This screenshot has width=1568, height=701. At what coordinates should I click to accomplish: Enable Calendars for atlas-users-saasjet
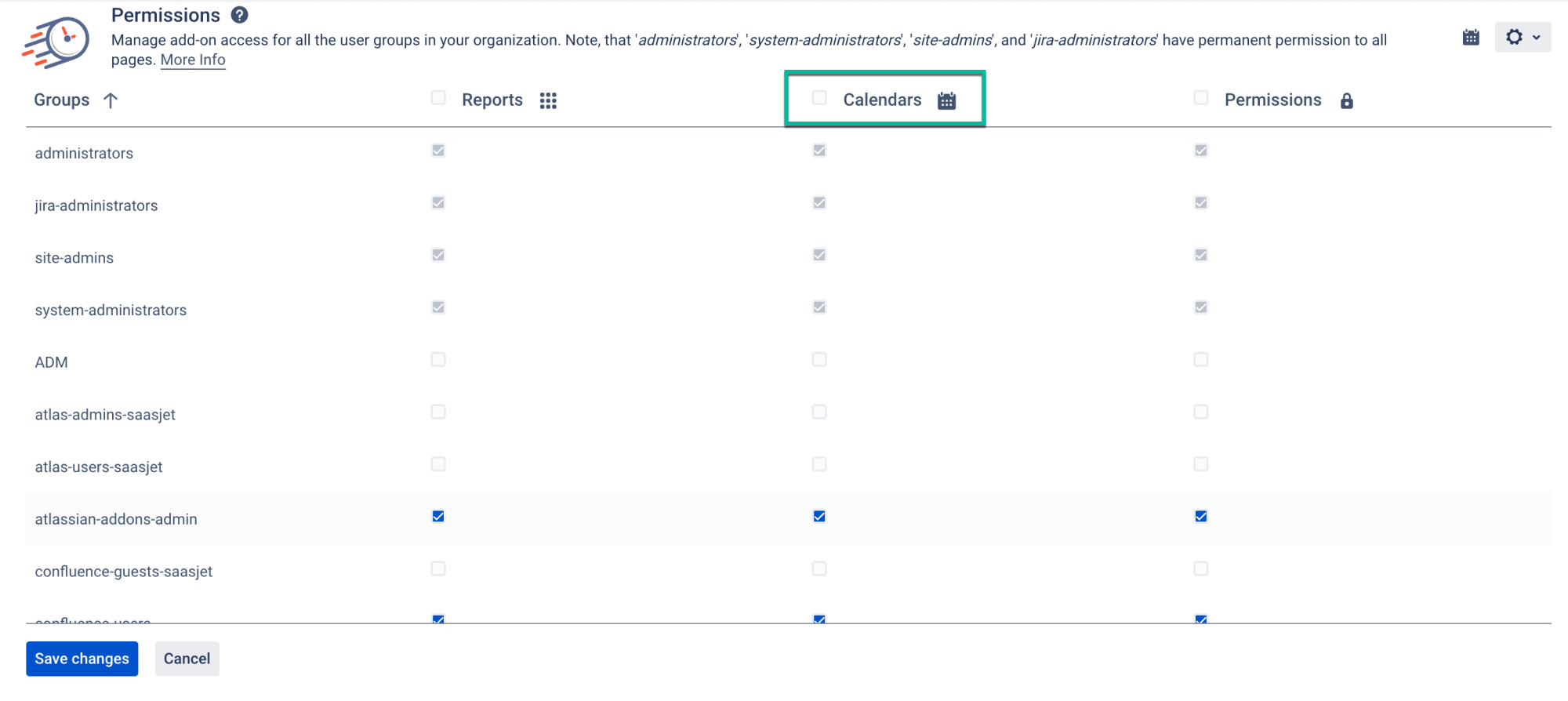819,464
